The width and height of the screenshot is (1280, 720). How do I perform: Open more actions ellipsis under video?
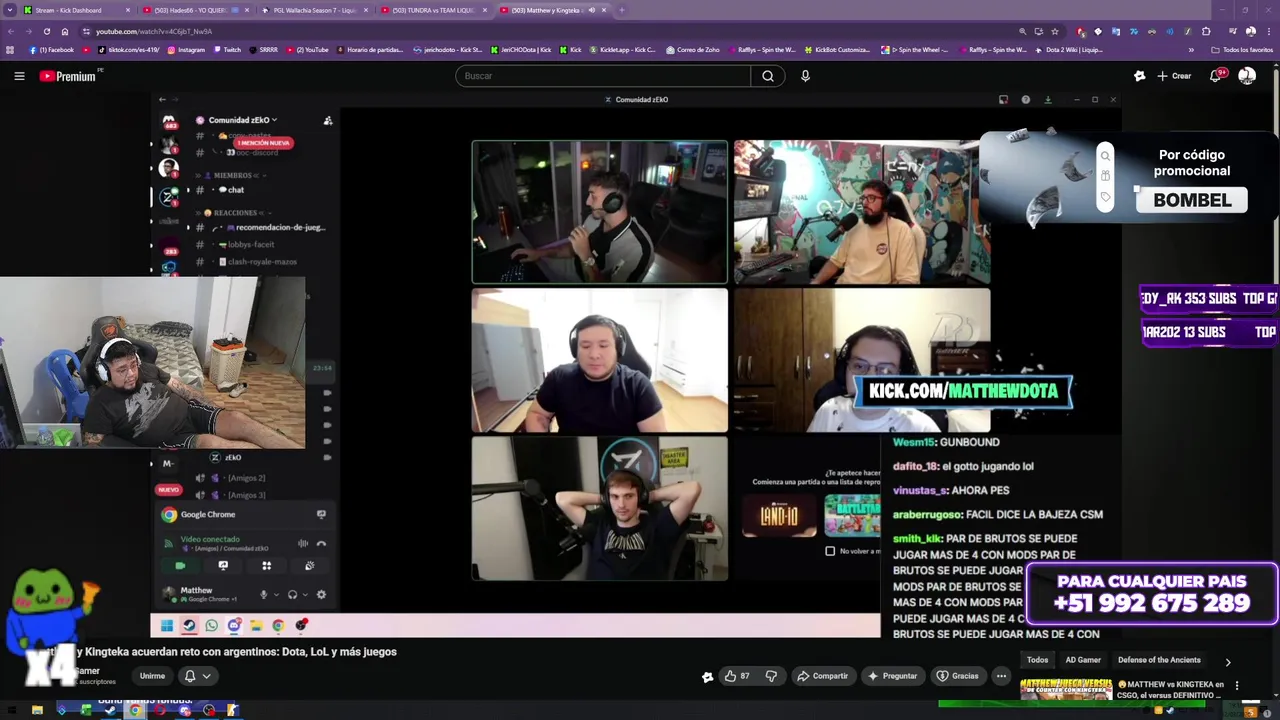[1001, 676]
